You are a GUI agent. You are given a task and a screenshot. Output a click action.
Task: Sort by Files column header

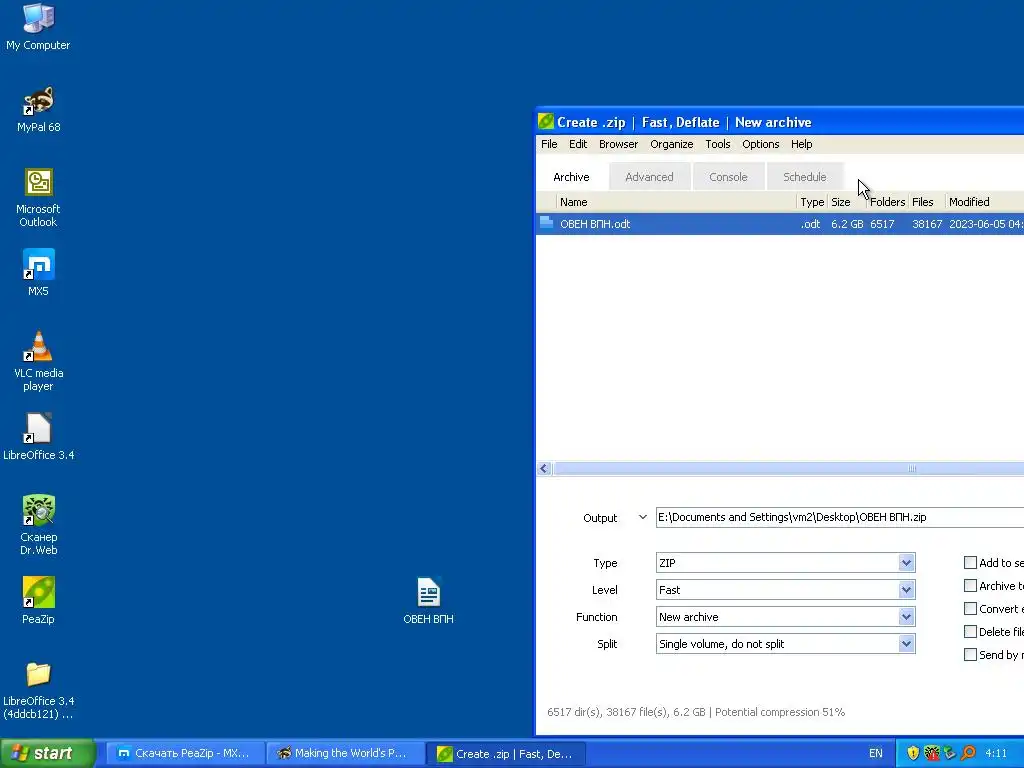point(926,202)
